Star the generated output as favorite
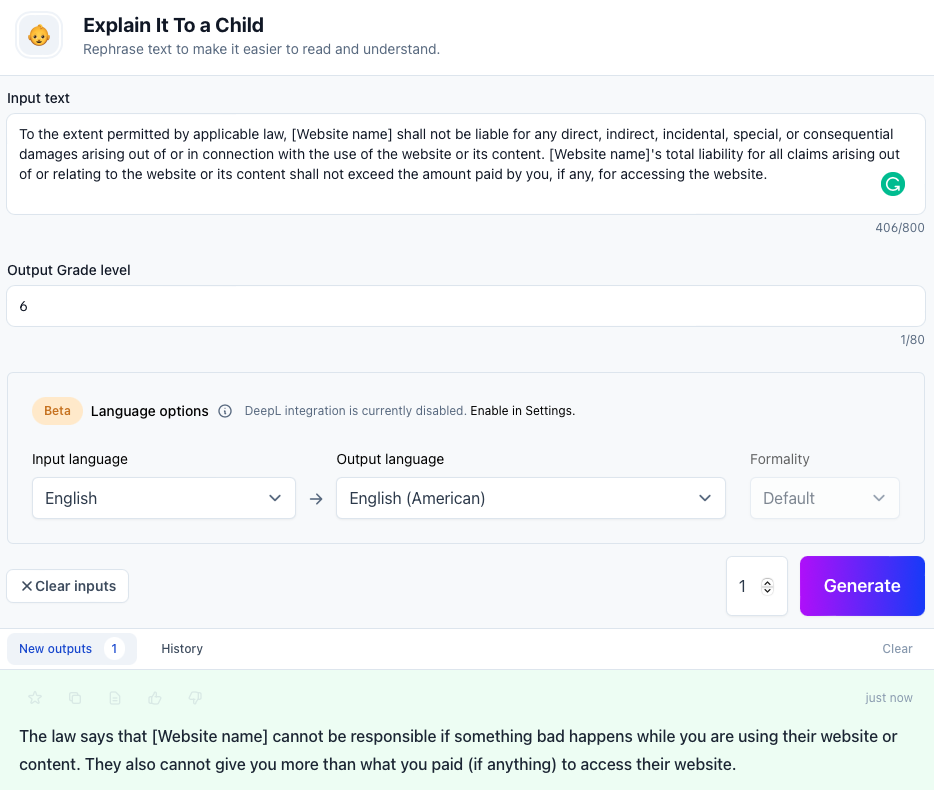This screenshot has height=790, width=934. coord(35,698)
